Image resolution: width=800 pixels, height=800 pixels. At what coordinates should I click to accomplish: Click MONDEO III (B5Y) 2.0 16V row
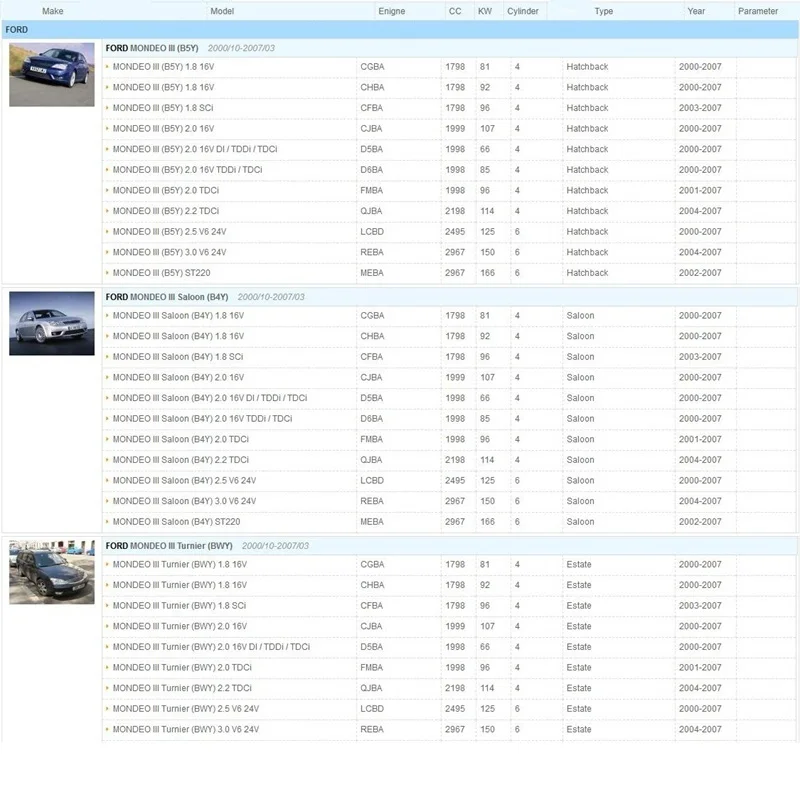pyautogui.click(x=449, y=129)
